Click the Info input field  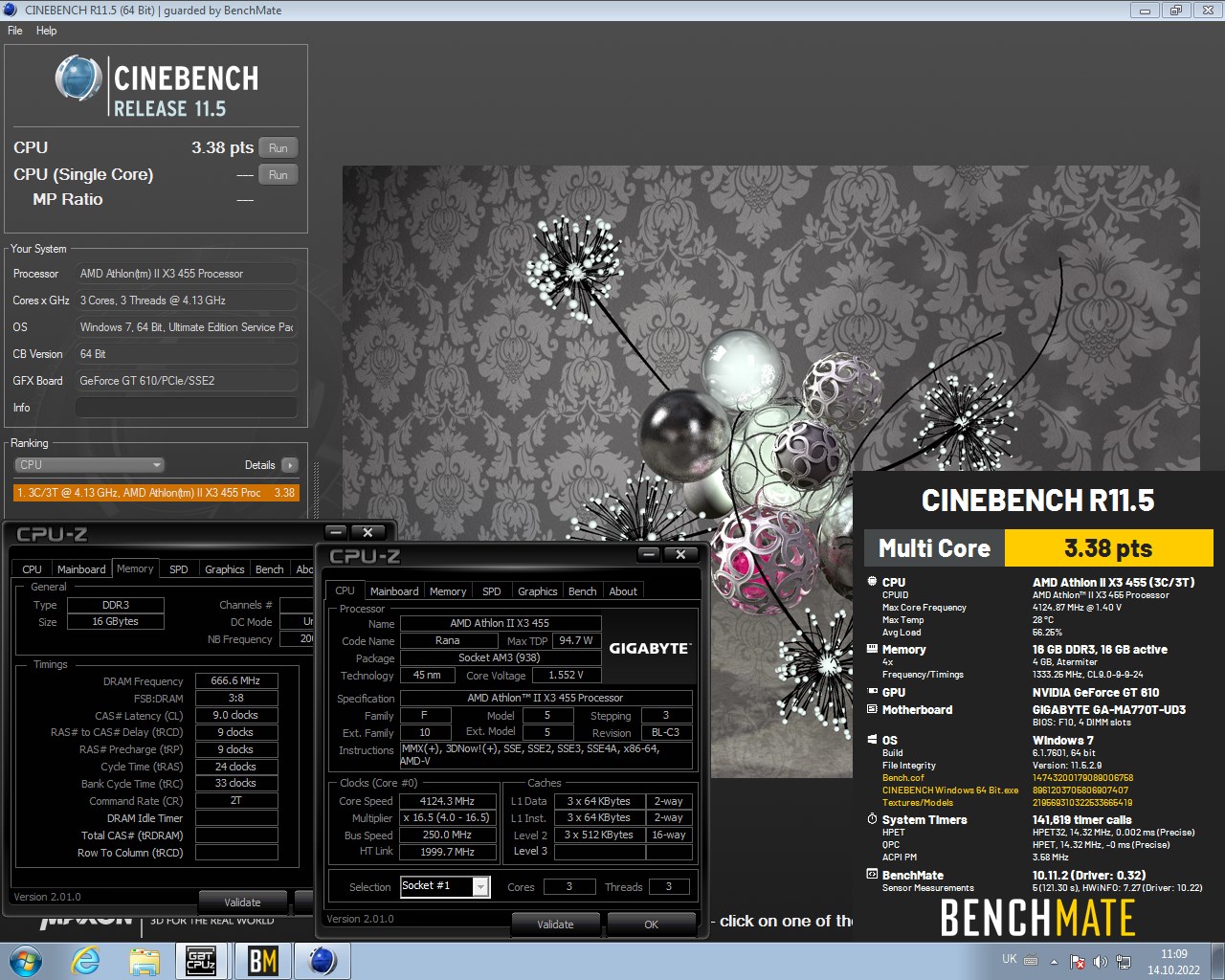point(187,408)
